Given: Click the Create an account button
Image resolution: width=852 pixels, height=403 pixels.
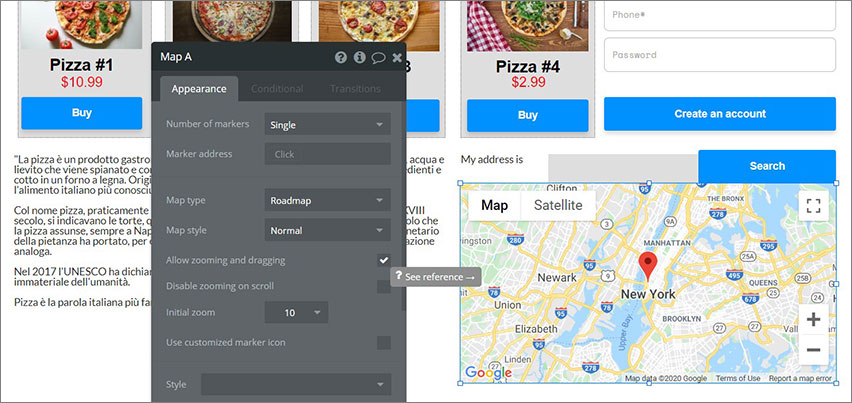Looking at the screenshot, I should (720, 114).
